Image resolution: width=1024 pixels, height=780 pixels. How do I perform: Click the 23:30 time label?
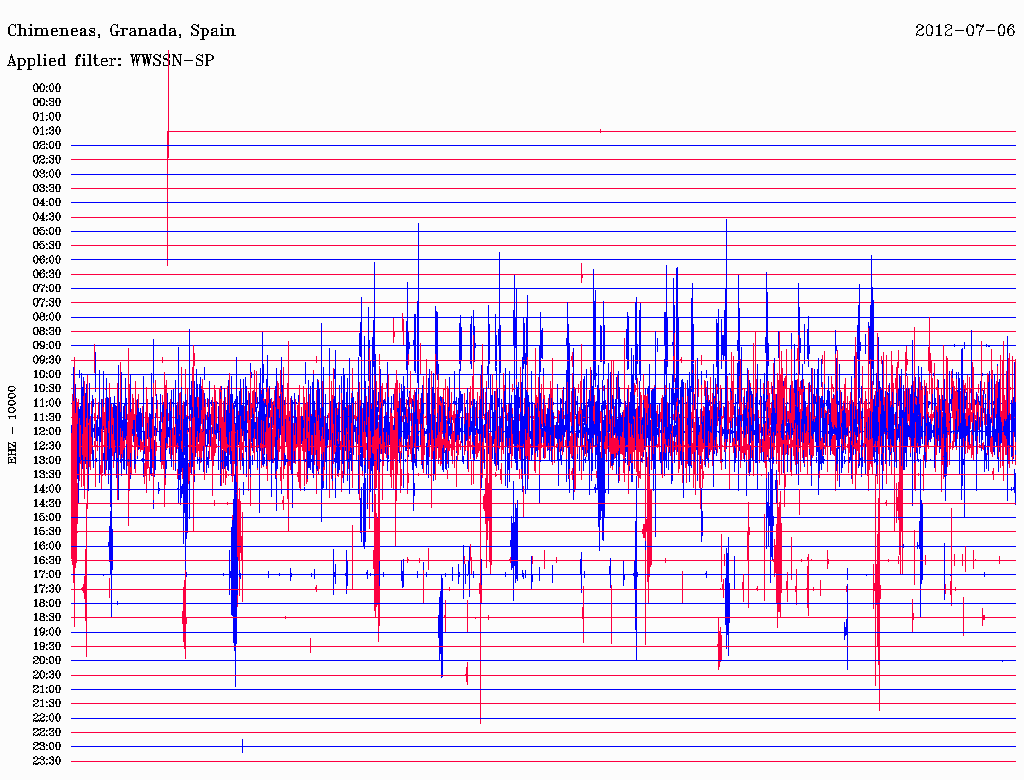pyautogui.click(x=47, y=761)
